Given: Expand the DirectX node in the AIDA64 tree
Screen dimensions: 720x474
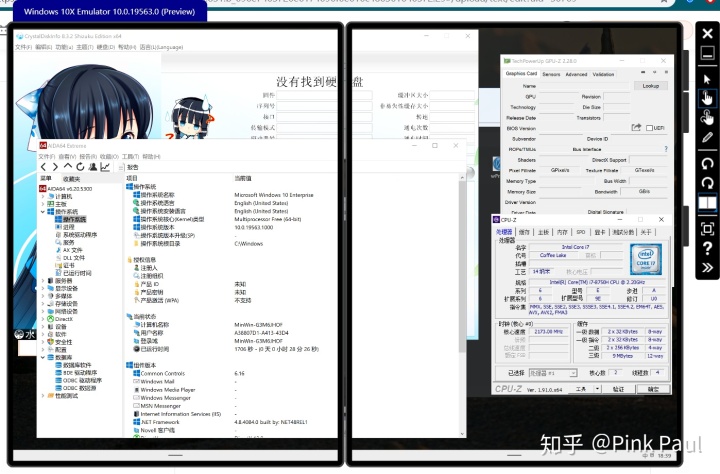Looking at the screenshot, I should pos(43,319).
